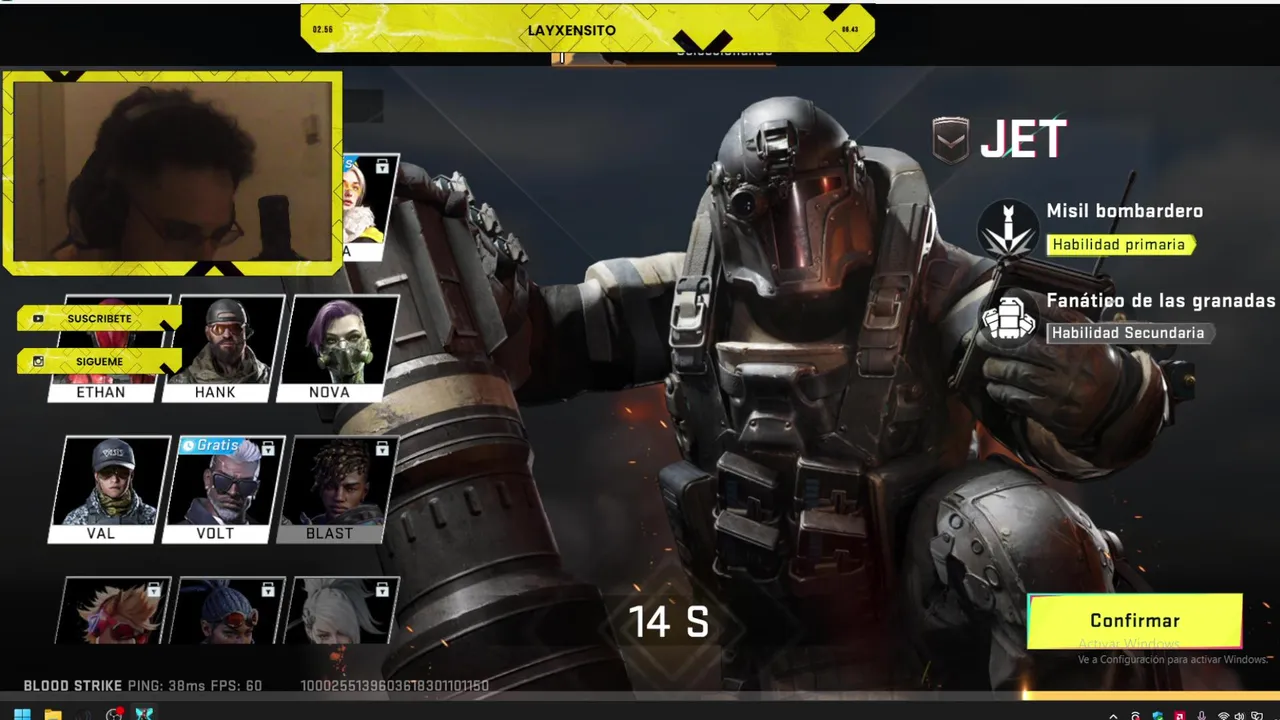Open the Blood Strike taskbar icon
This screenshot has height=720, width=1280.
click(144, 714)
